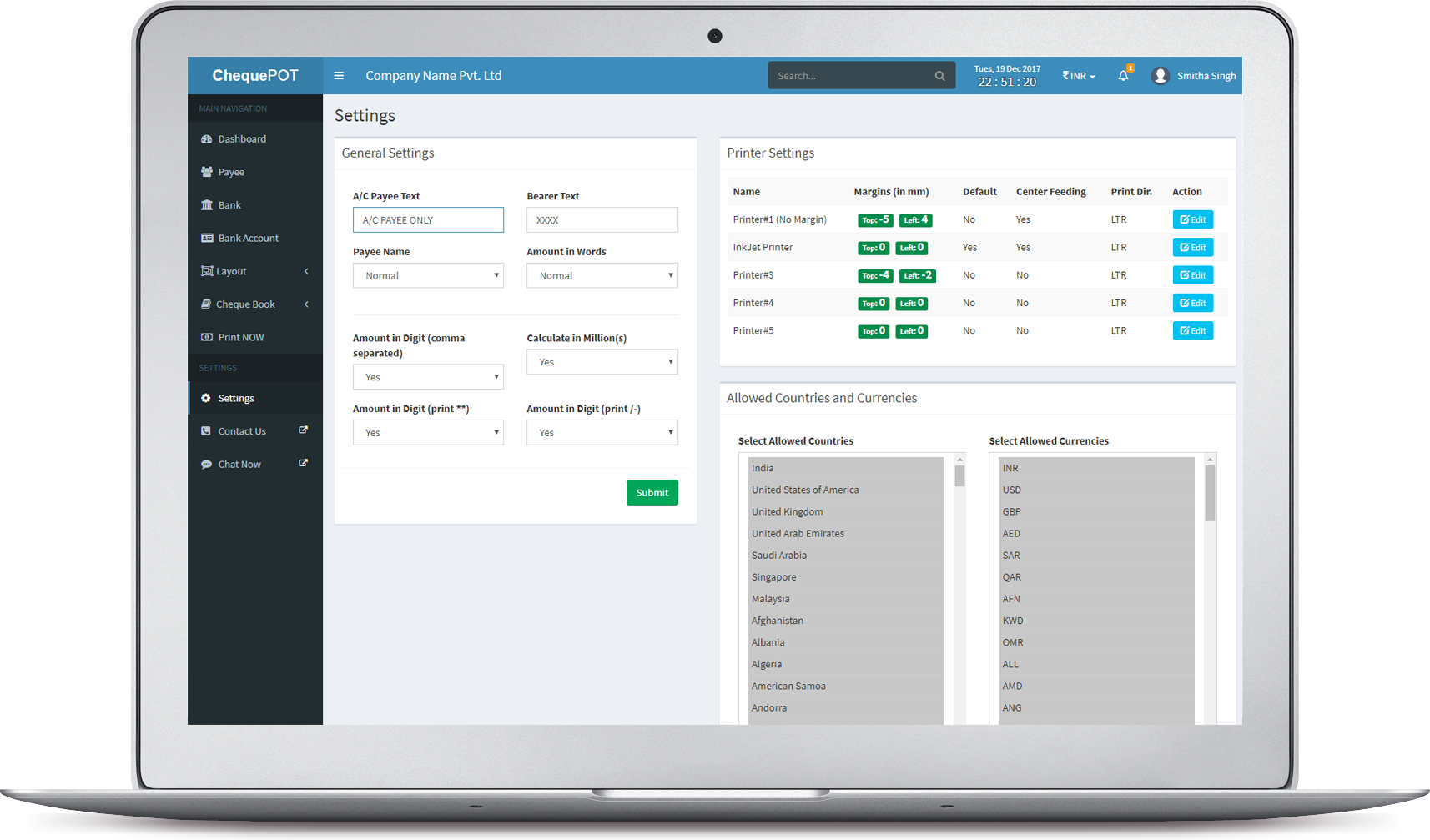Open Amount in Digit (print /-) dropdown
This screenshot has height=840, width=1430.
pos(602,433)
